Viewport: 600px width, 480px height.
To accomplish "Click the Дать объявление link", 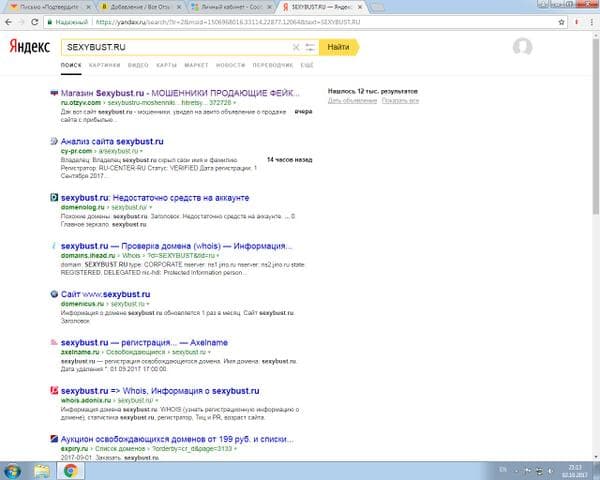I will tap(352, 101).
